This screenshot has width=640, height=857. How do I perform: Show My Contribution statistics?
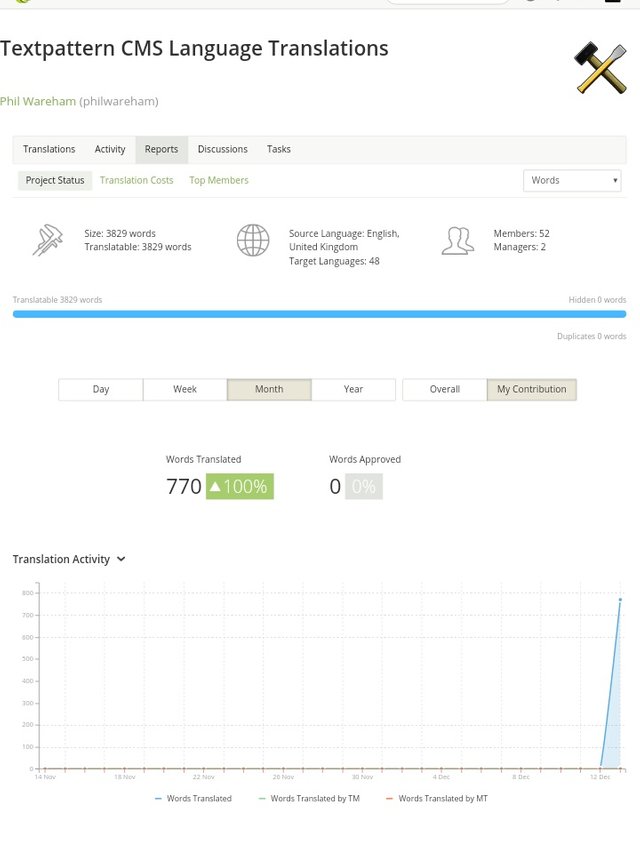(x=531, y=389)
